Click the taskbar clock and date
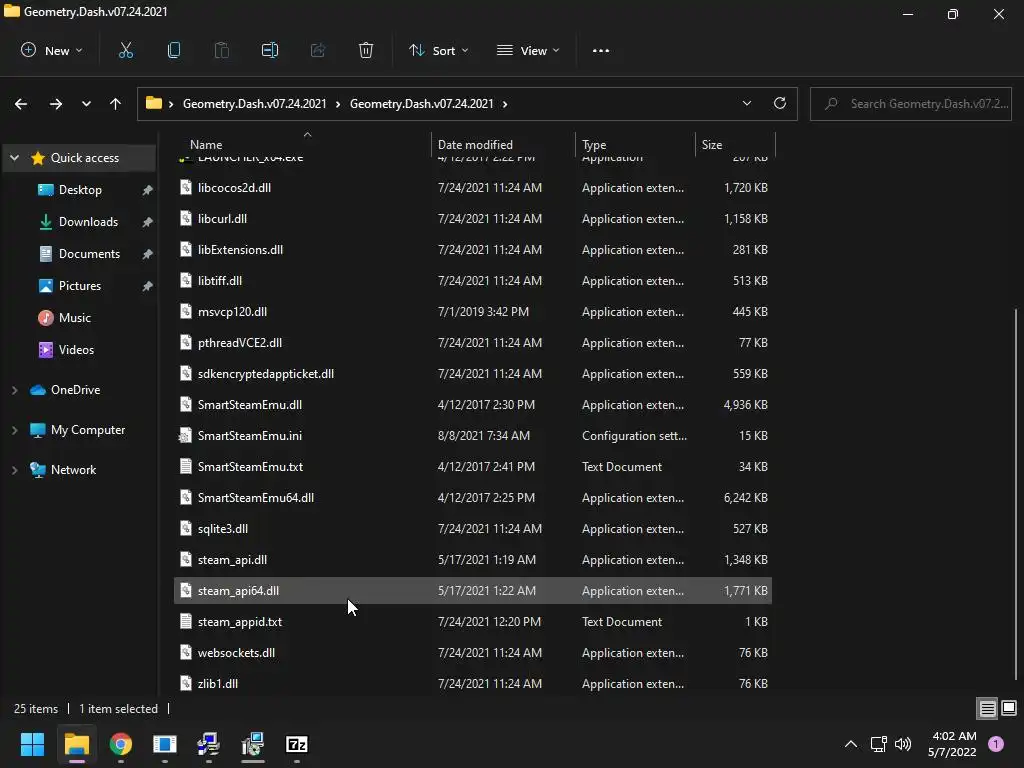The height and width of the screenshot is (768, 1024). click(x=952, y=744)
